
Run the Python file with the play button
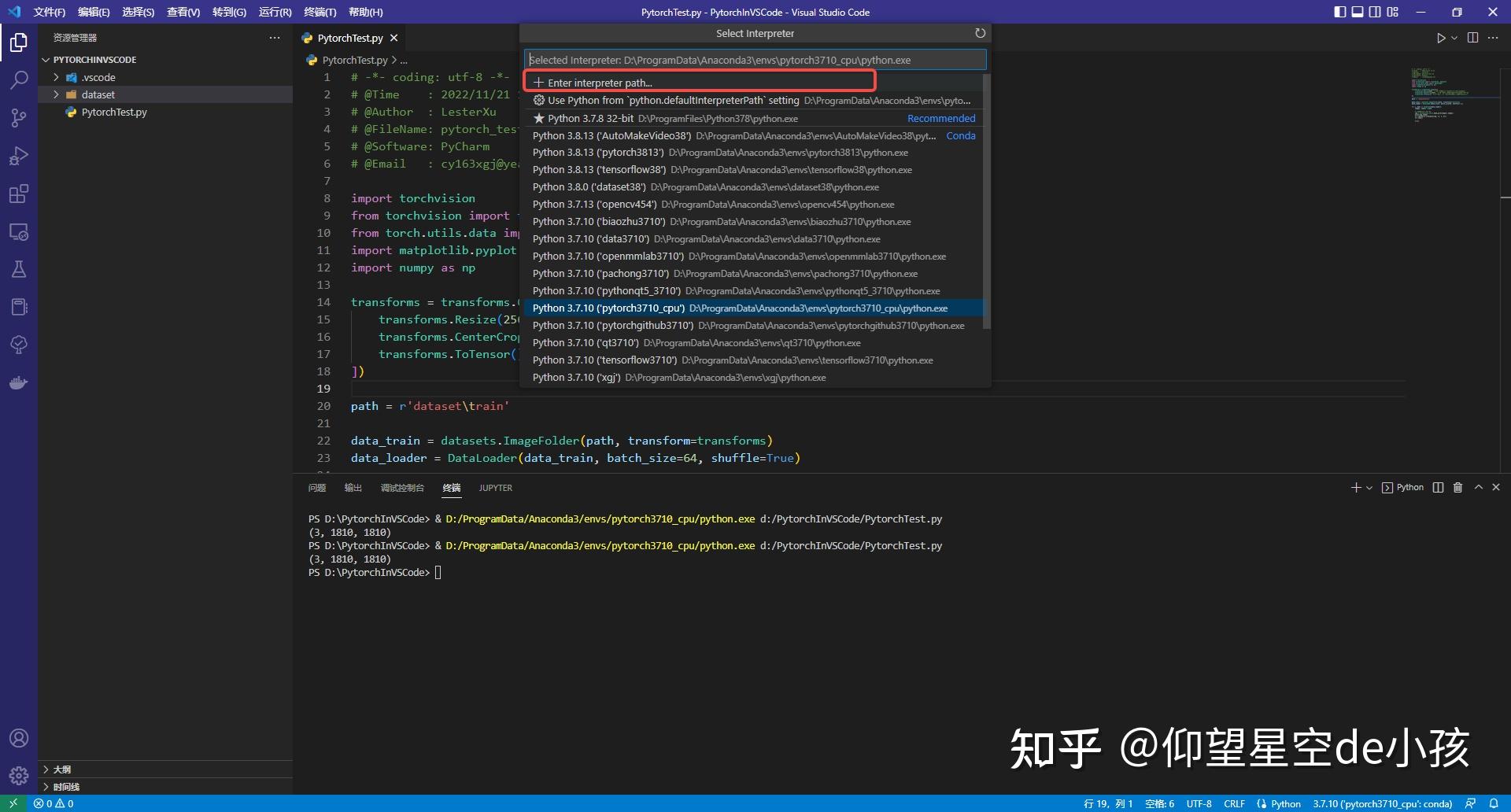[x=1441, y=37]
